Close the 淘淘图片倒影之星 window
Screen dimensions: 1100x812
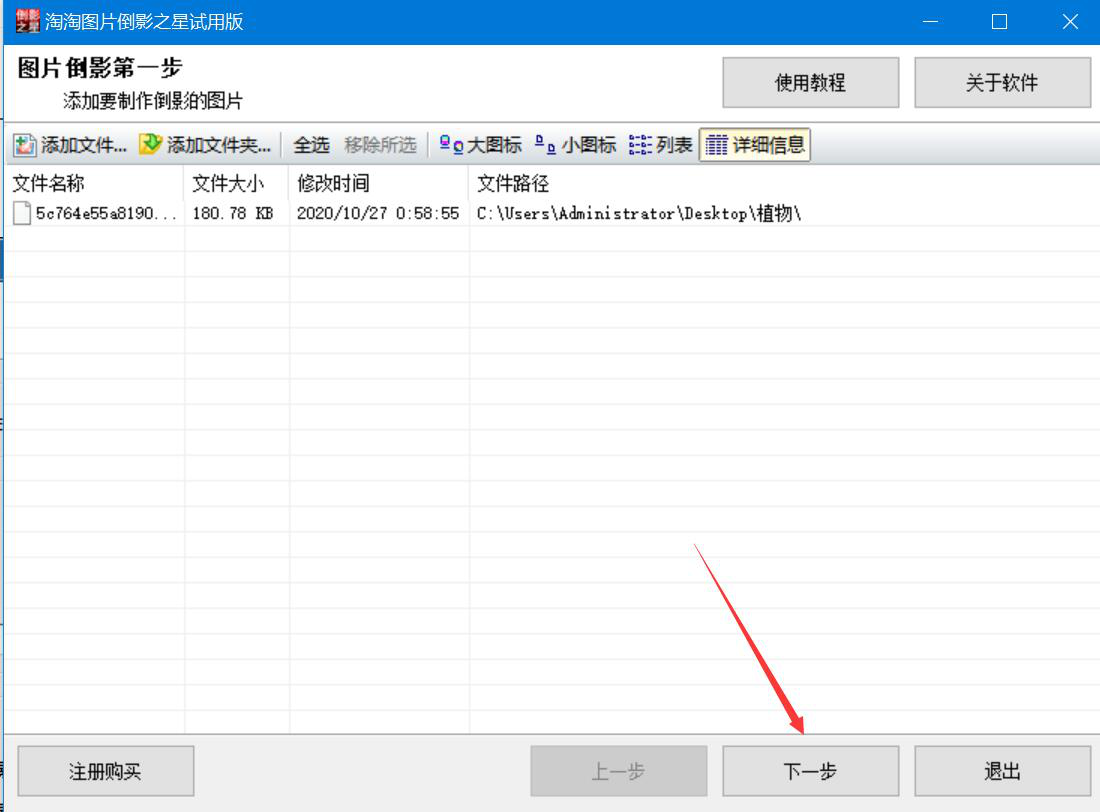tap(1069, 22)
